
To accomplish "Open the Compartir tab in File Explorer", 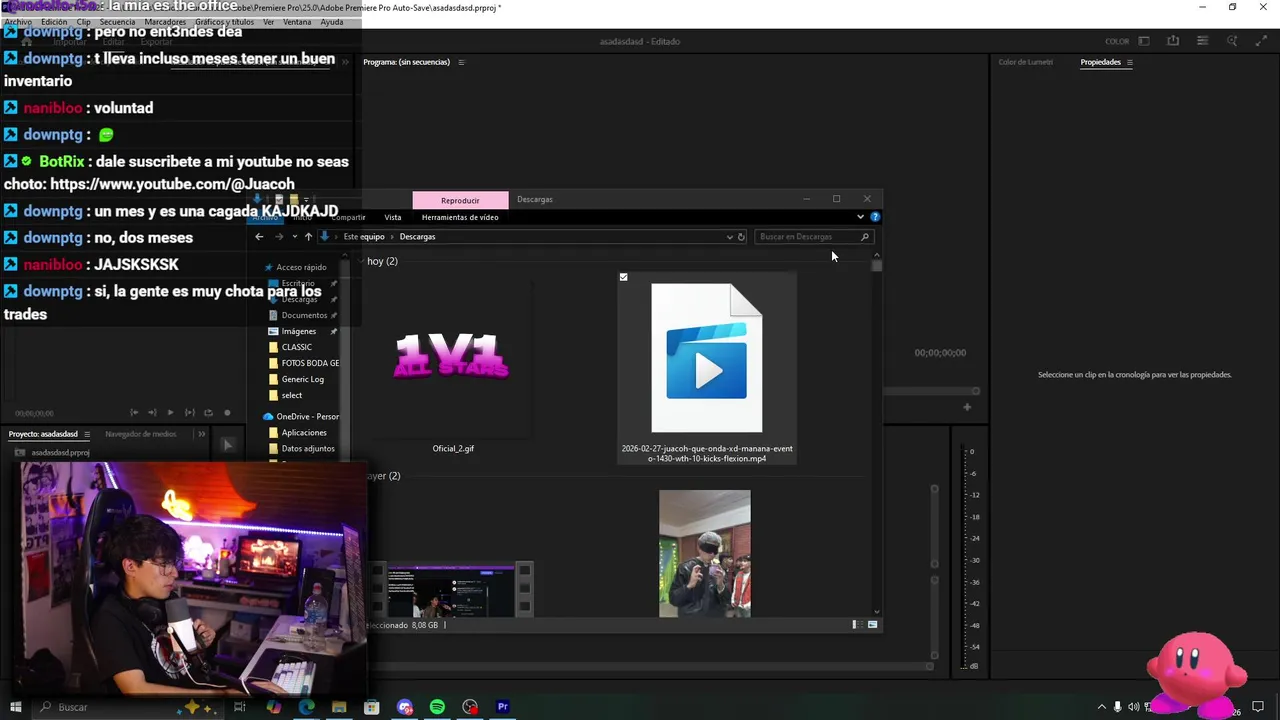I will tap(348, 217).
